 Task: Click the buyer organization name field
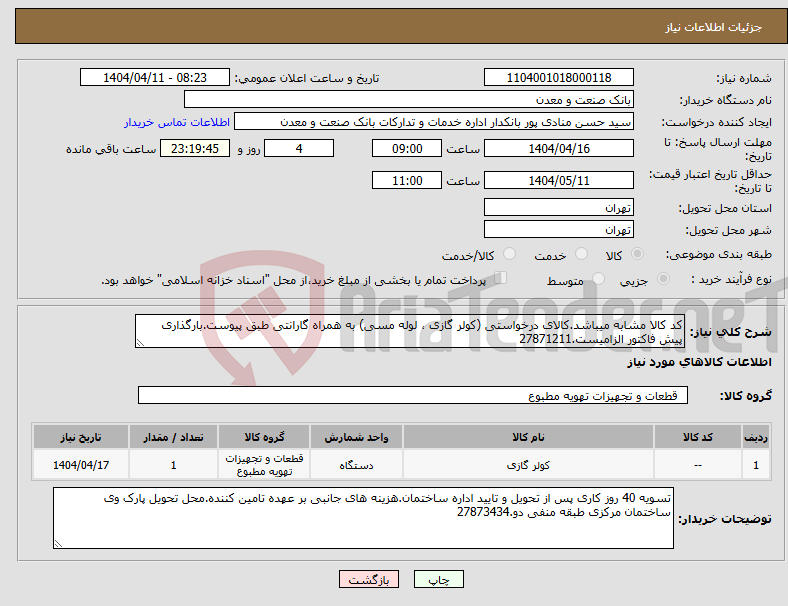pos(409,99)
